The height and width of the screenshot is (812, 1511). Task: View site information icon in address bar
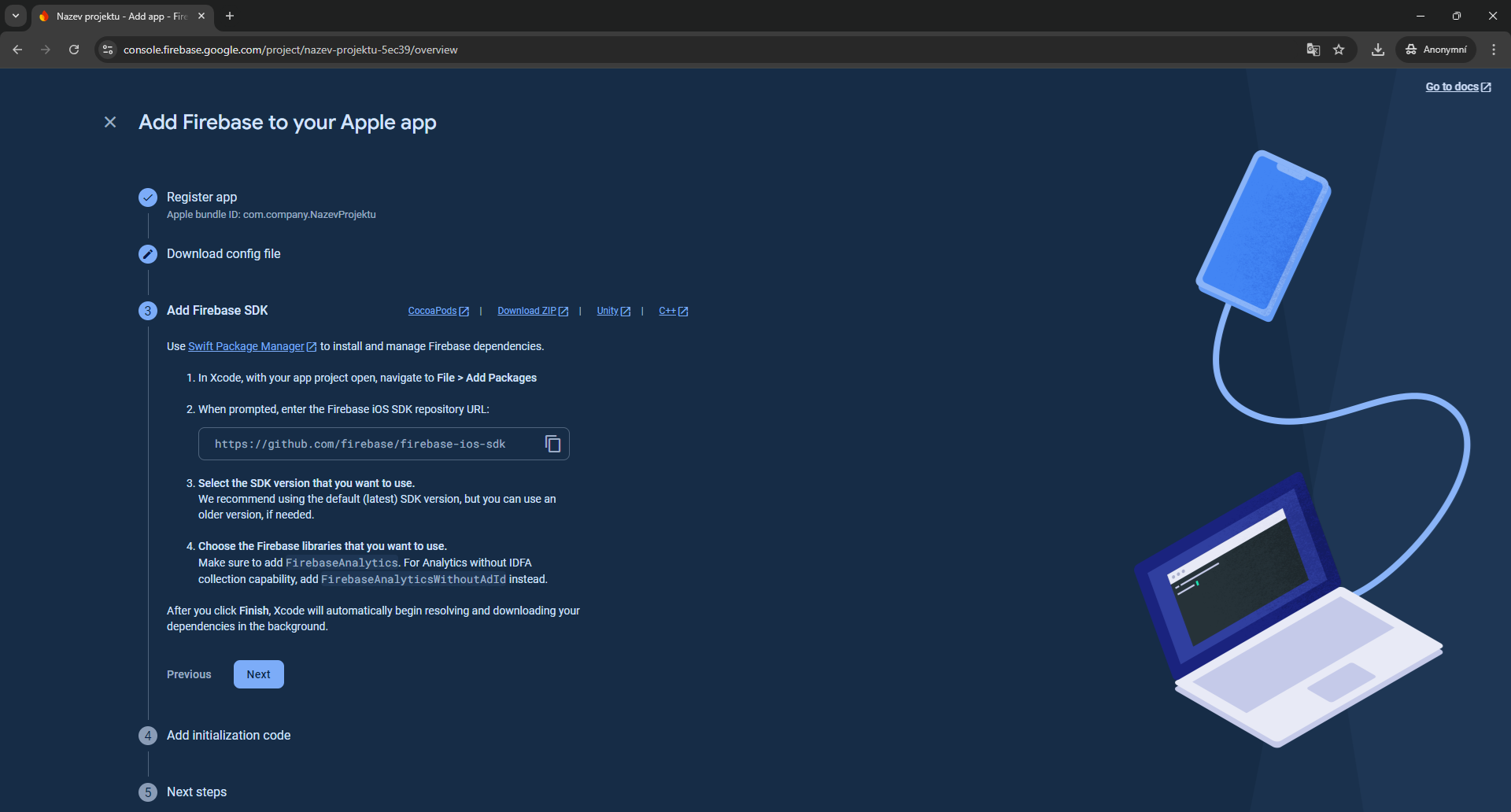click(x=108, y=50)
